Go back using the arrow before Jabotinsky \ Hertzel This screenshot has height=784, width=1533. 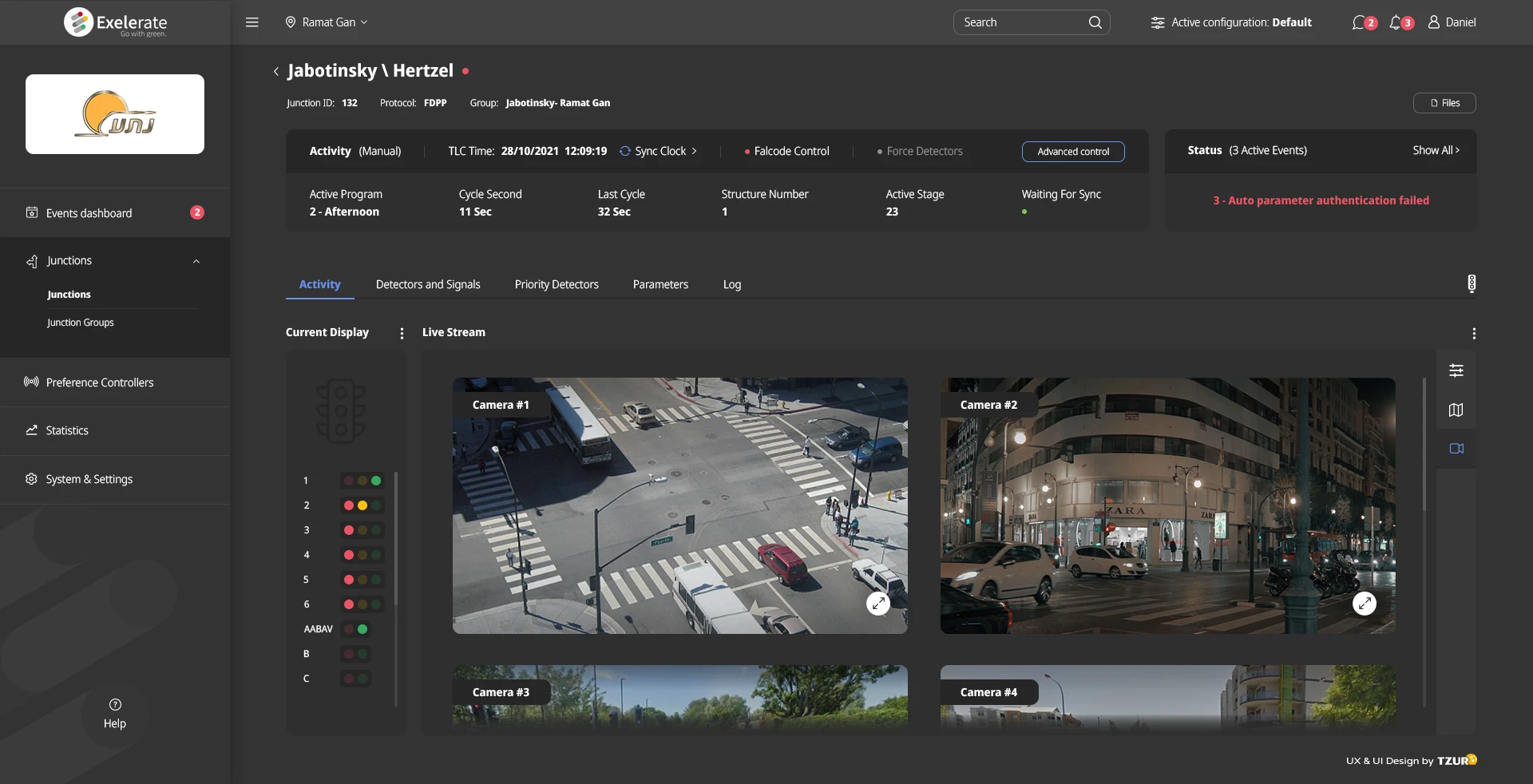pos(276,71)
